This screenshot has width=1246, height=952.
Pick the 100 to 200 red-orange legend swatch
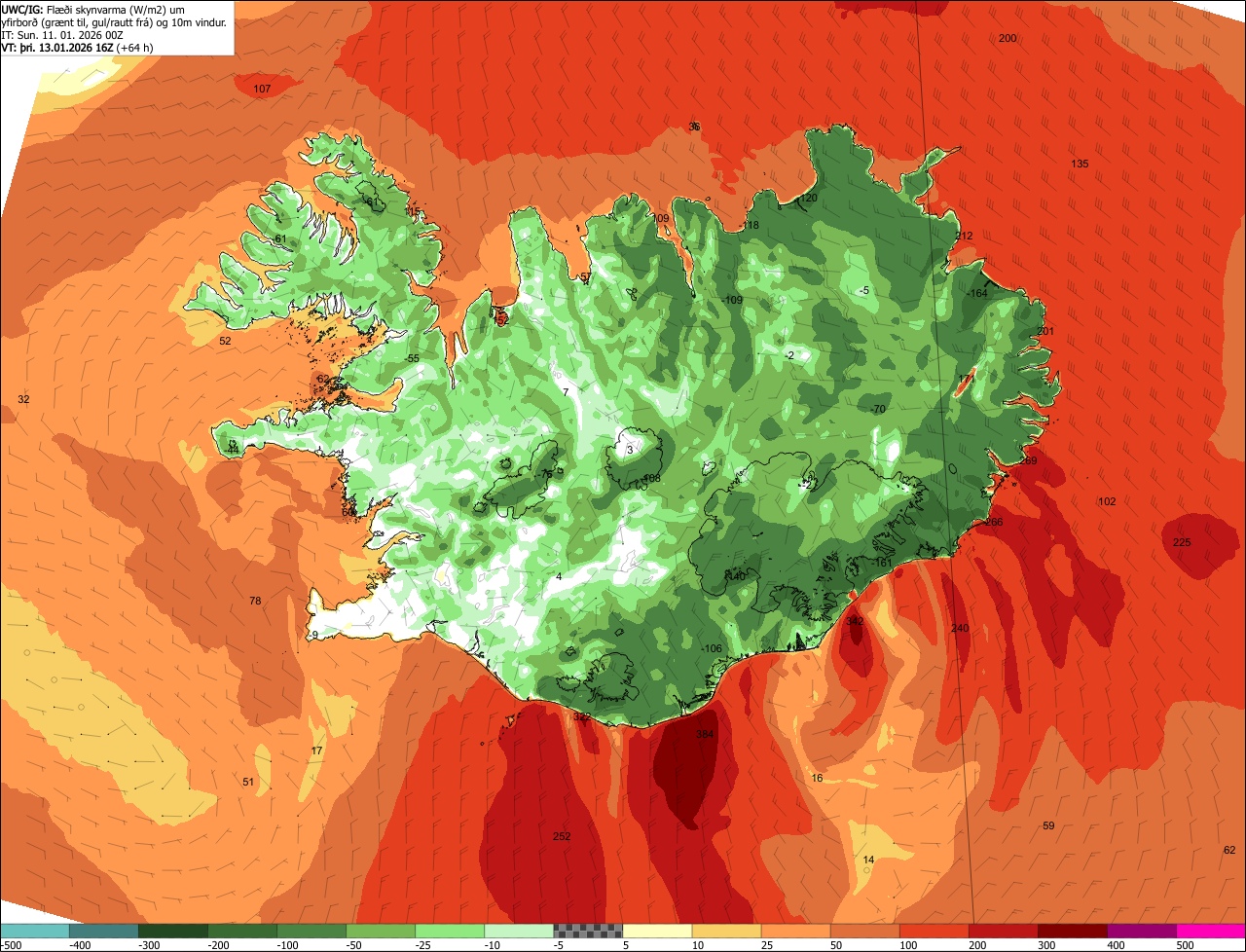pos(934,930)
